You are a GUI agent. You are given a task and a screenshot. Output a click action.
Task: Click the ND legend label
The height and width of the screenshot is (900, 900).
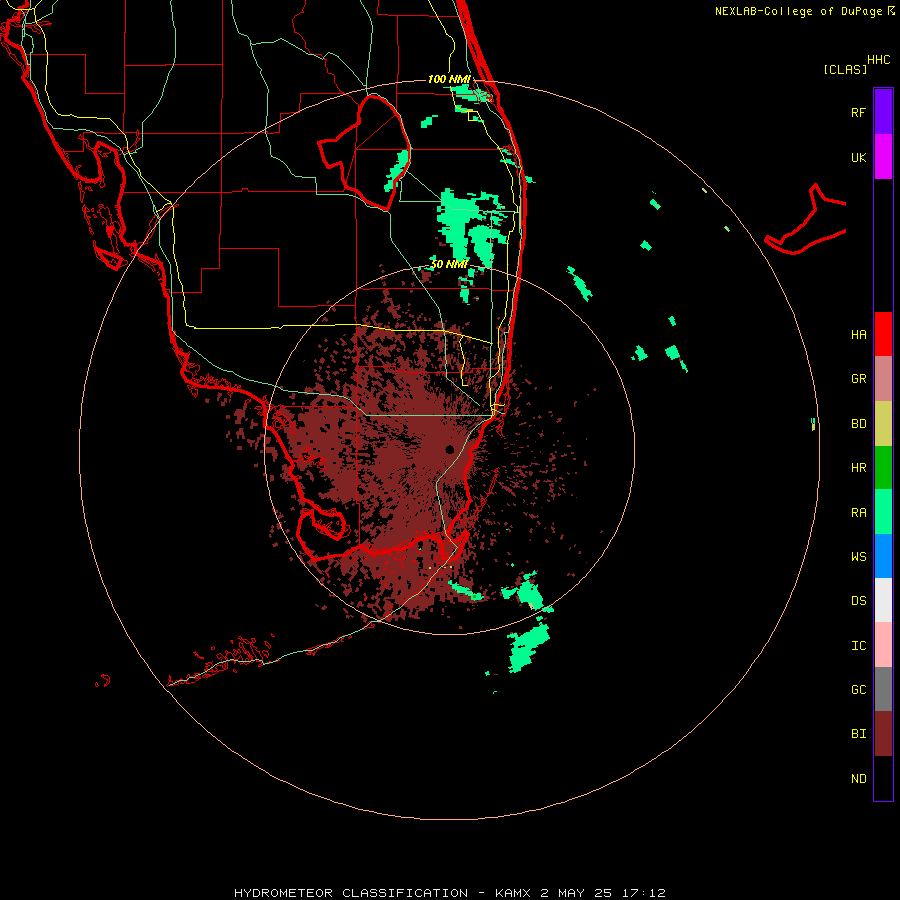click(858, 779)
